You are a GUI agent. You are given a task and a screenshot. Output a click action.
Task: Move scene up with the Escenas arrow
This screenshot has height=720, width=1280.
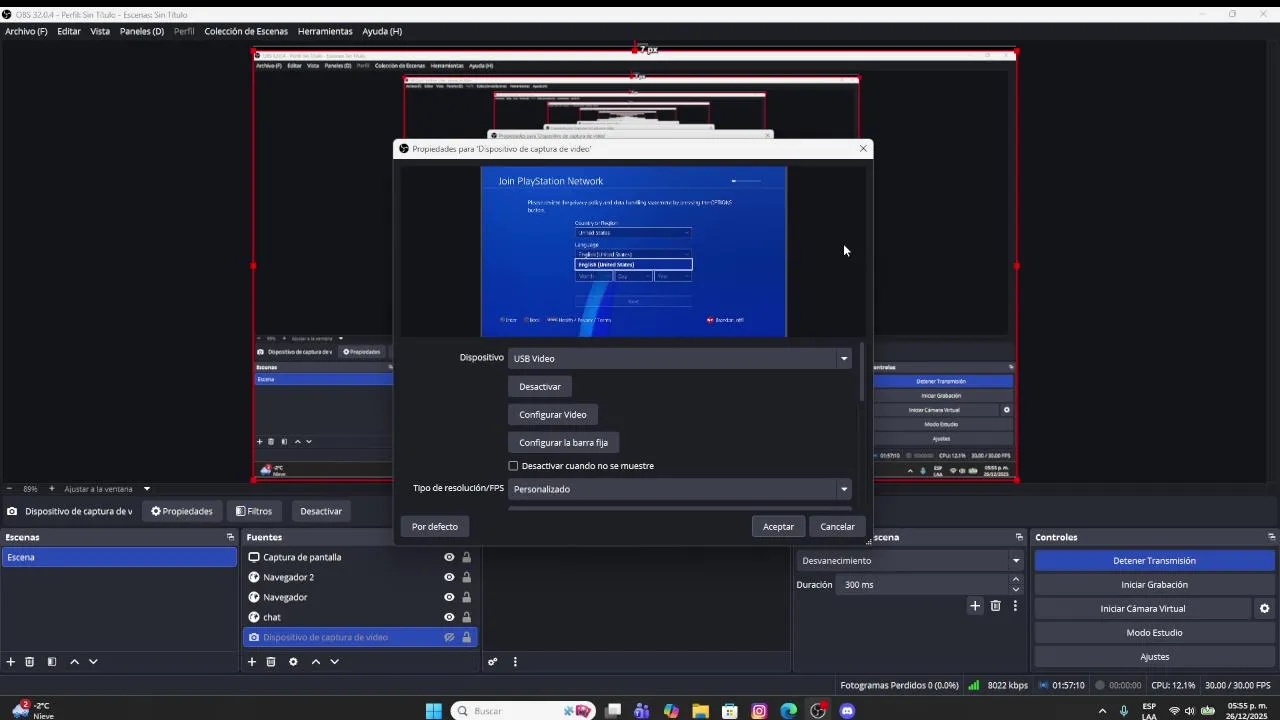[x=74, y=662]
